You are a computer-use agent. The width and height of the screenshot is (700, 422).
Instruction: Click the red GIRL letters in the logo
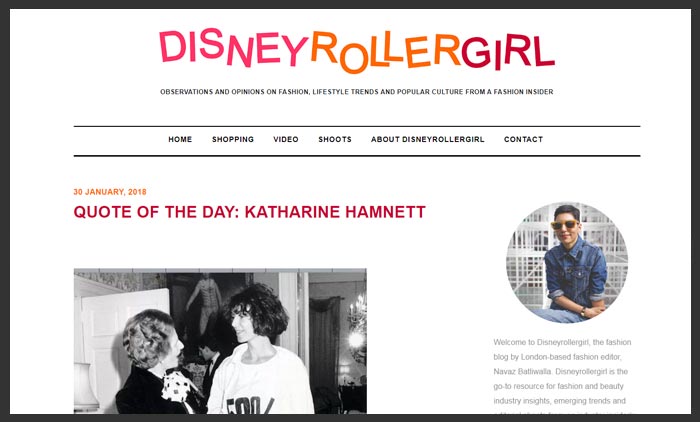[x=508, y=51]
